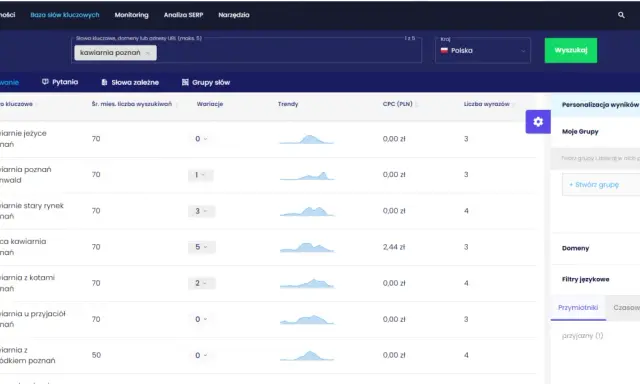The height and width of the screenshot is (384, 640).
Task: Sort by the Liczba wyrazów column
Action: tap(487, 104)
